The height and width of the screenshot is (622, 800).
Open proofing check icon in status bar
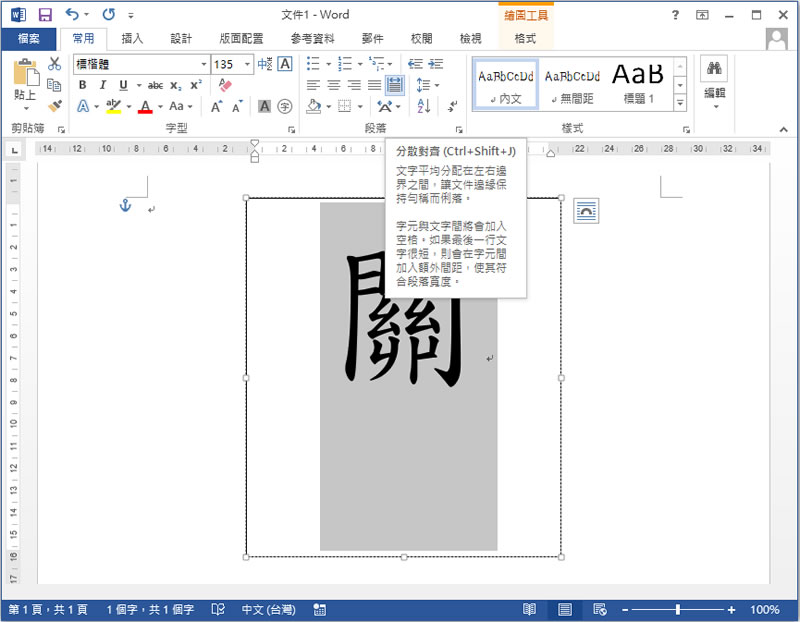(218, 609)
